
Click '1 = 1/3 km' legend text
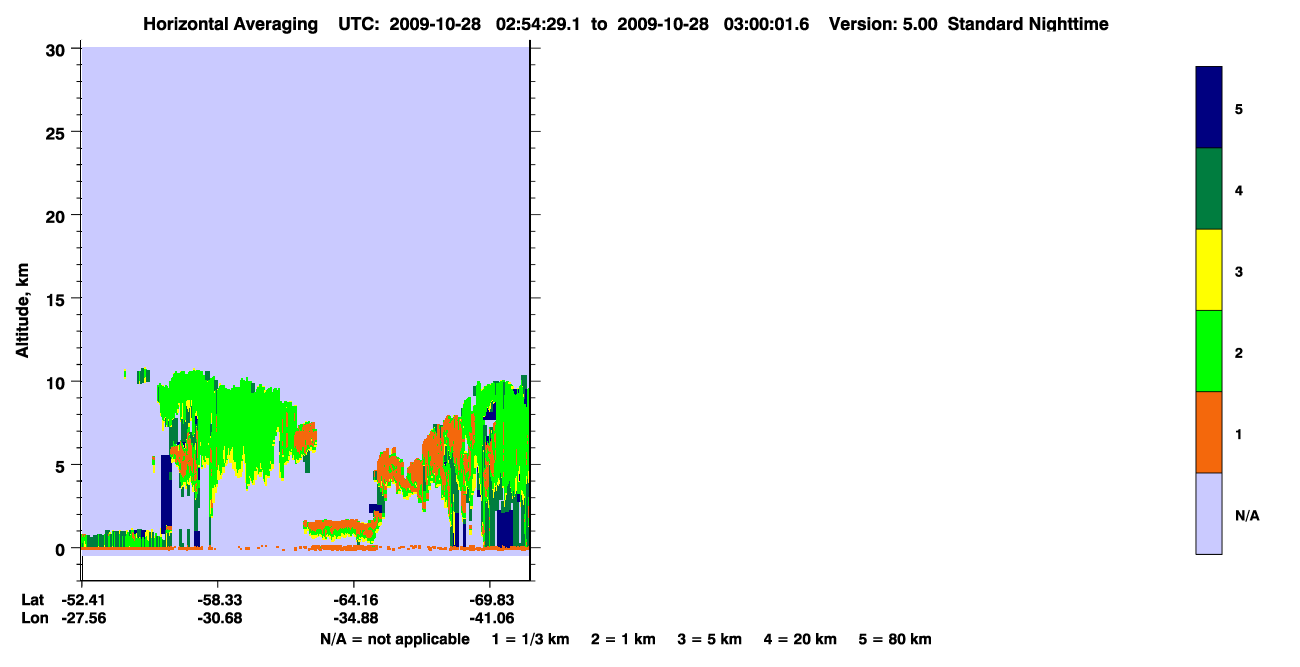(x=530, y=640)
